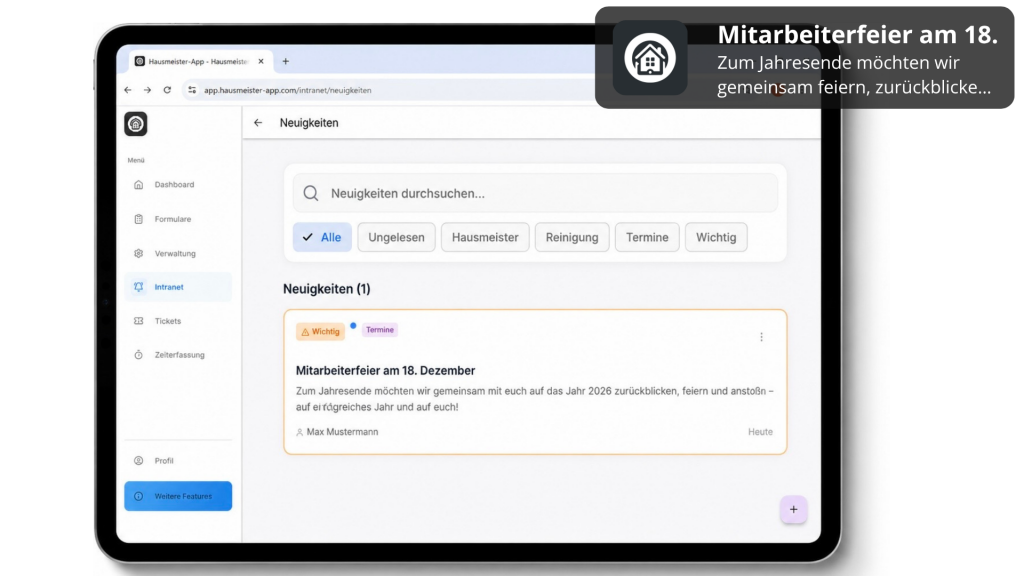This screenshot has height=576, width=1024.
Task: Click the Intranet bell icon
Action: coord(138,287)
